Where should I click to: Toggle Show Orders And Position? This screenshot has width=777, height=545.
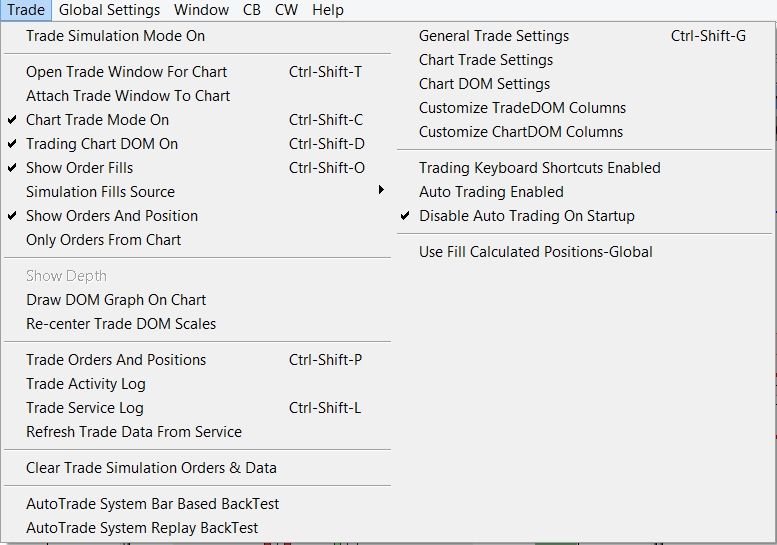(111, 216)
